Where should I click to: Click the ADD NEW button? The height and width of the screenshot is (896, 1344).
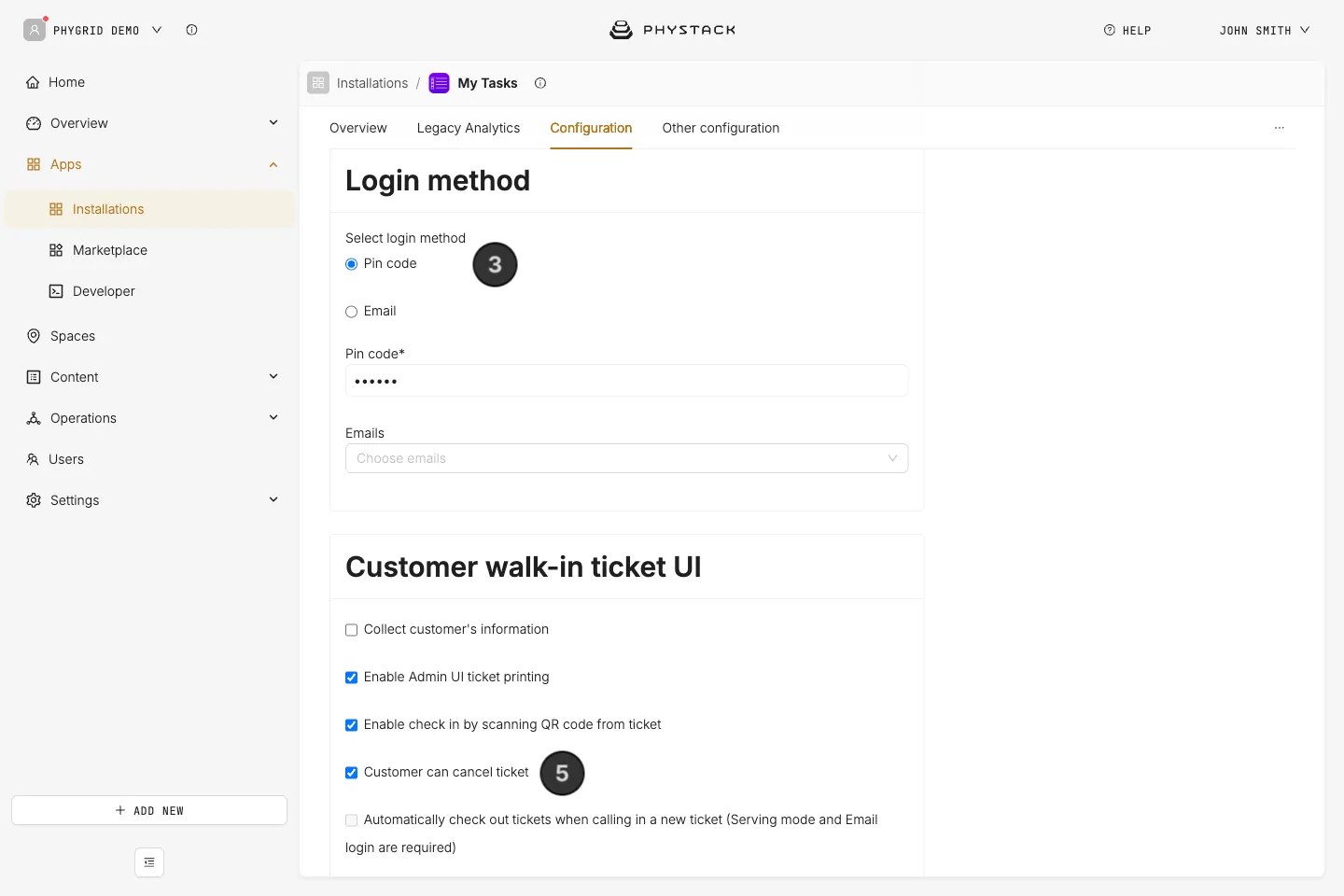click(149, 810)
